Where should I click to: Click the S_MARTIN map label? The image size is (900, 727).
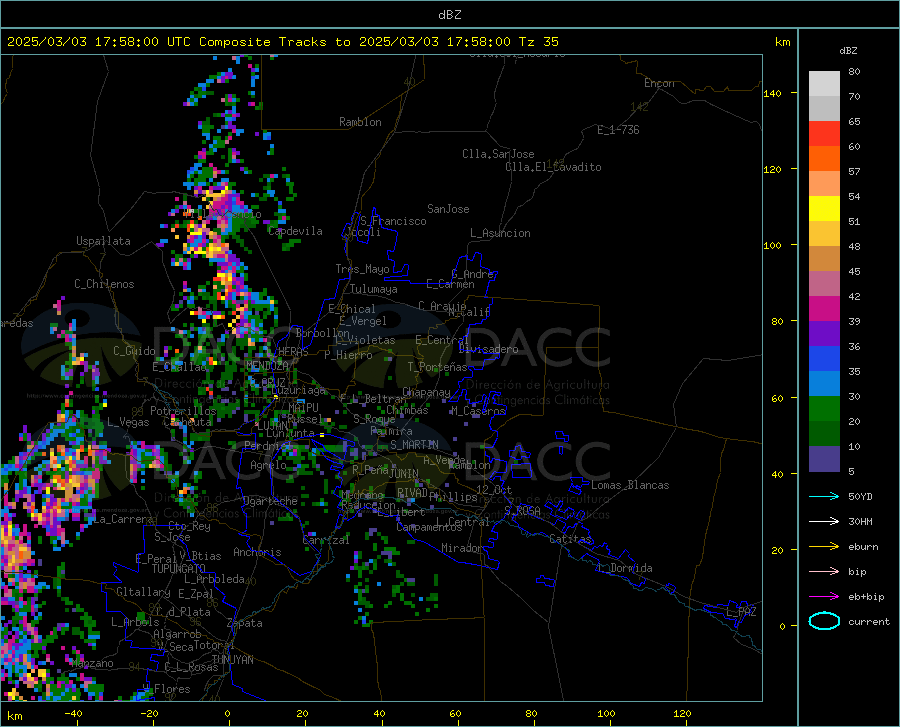click(x=414, y=445)
